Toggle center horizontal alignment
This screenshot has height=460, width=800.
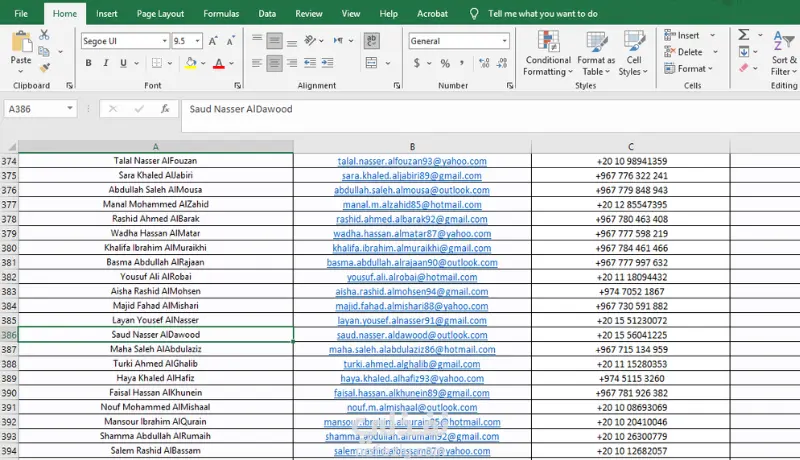274,63
